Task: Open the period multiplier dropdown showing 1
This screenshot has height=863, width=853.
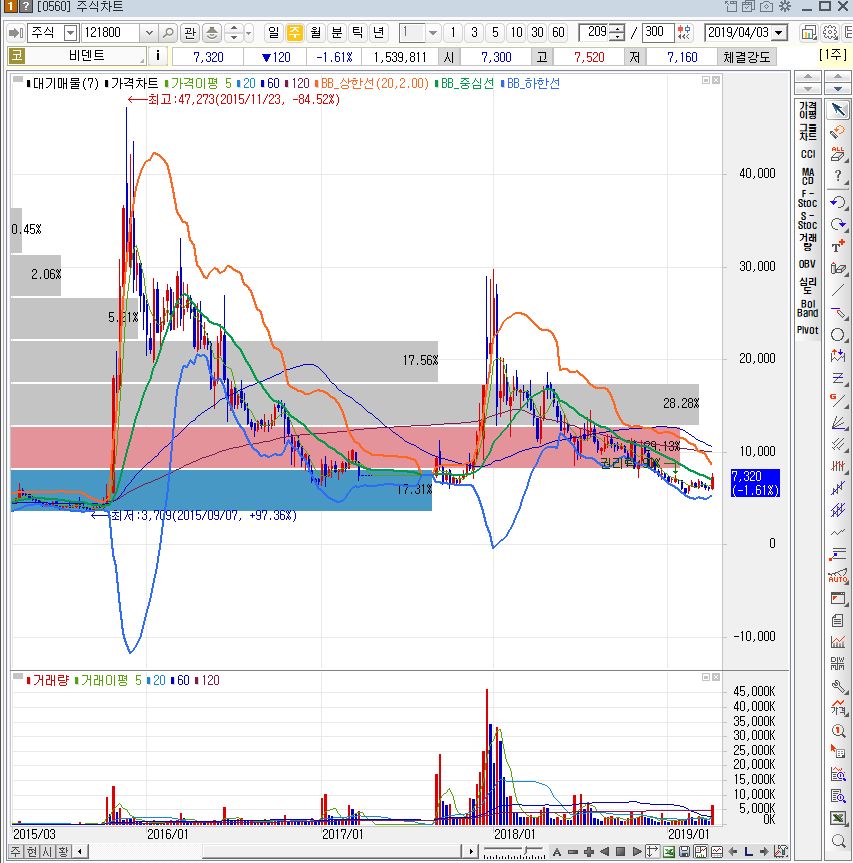Action: pyautogui.click(x=433, y=33)
